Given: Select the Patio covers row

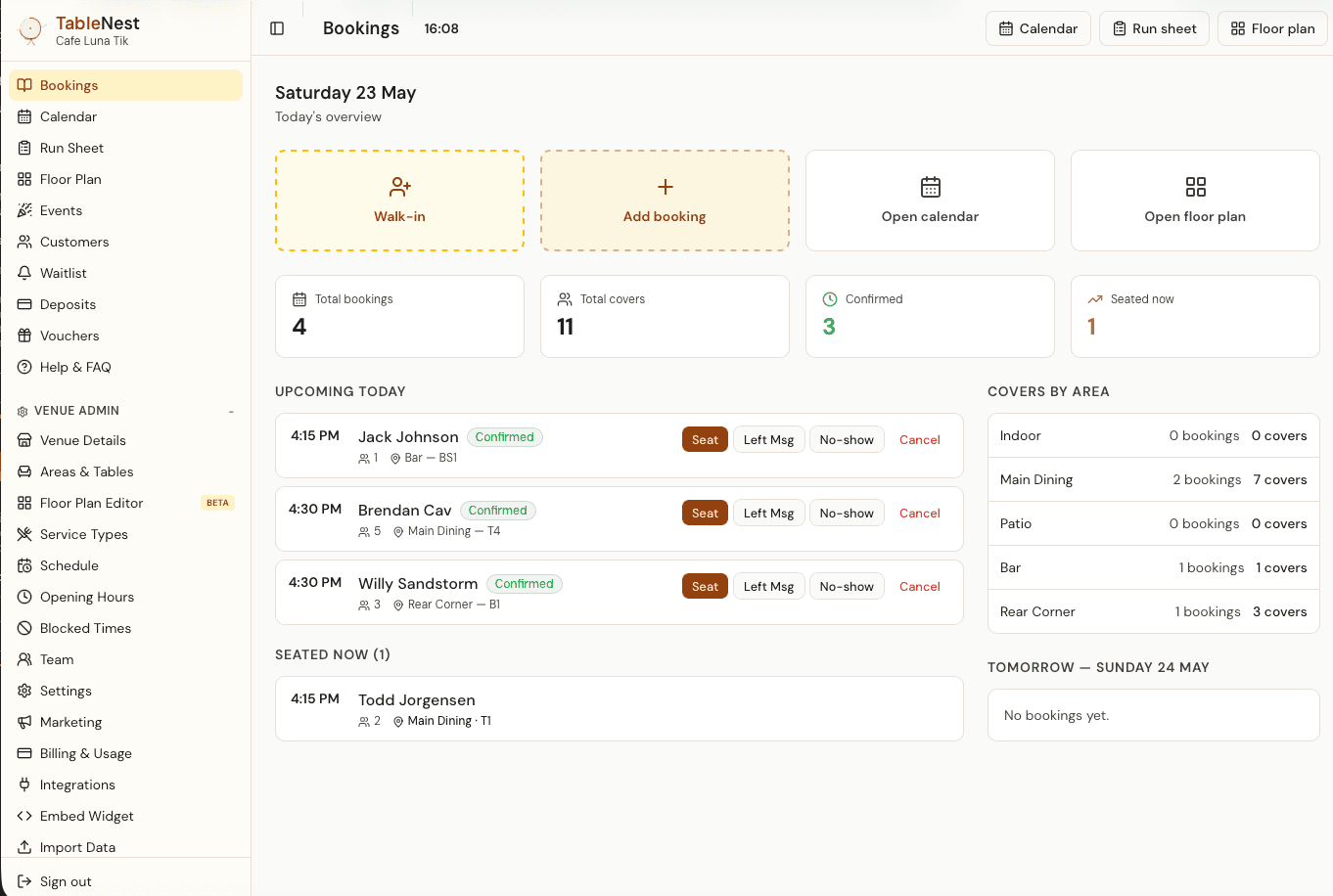Looking at the screenshot, I should point(1153,523).
